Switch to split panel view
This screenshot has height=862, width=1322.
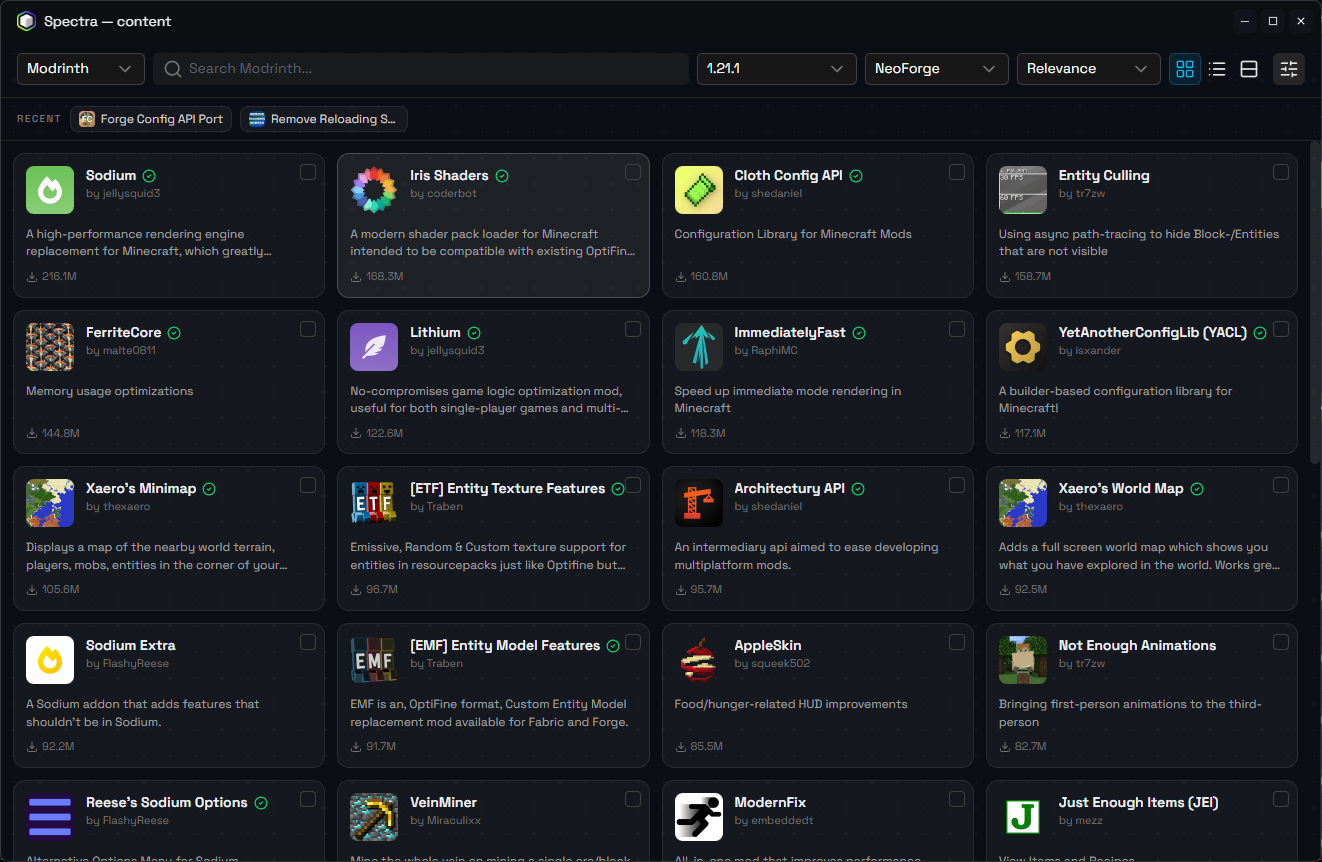1249,69
